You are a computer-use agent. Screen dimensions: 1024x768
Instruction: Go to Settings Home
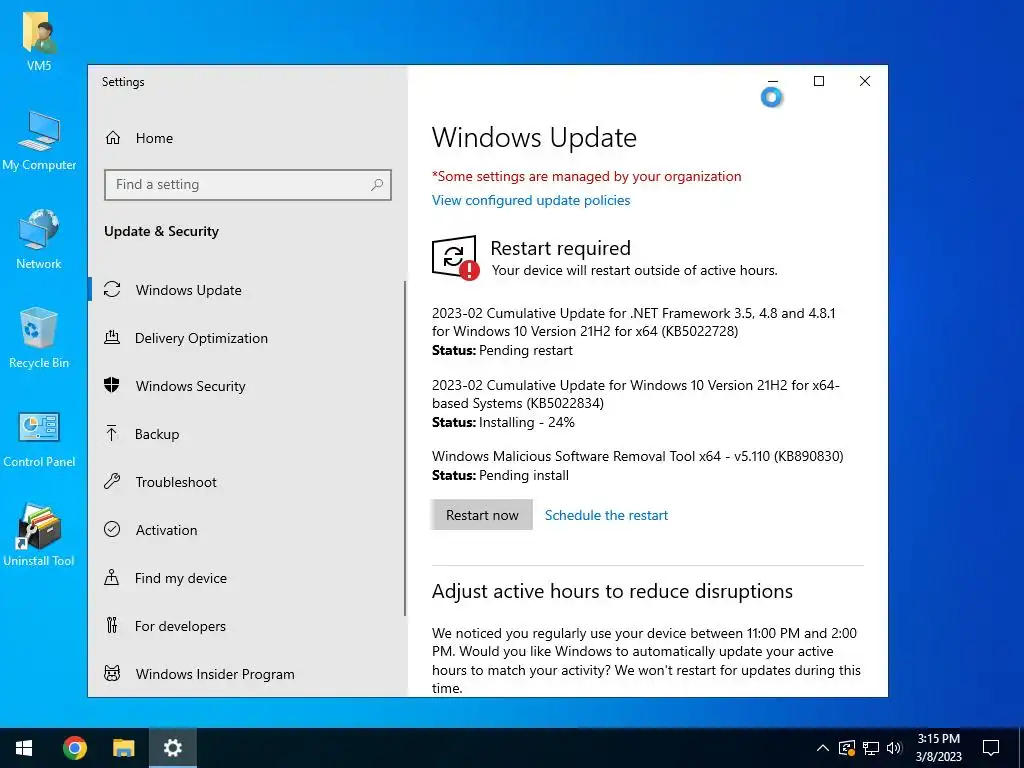(x=247, y=138)
